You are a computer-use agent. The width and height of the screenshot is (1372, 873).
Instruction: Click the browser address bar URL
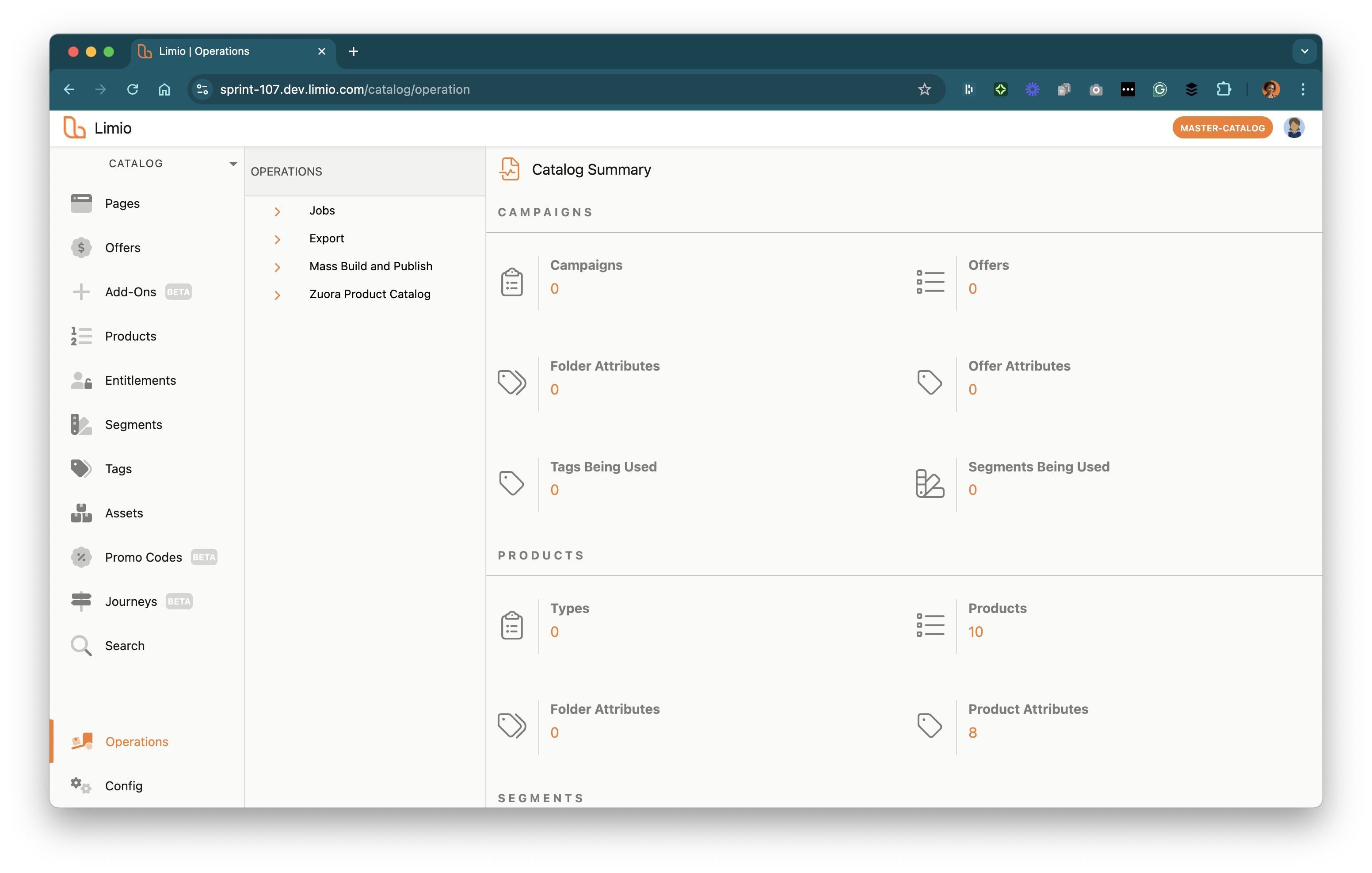coord(345,89)
